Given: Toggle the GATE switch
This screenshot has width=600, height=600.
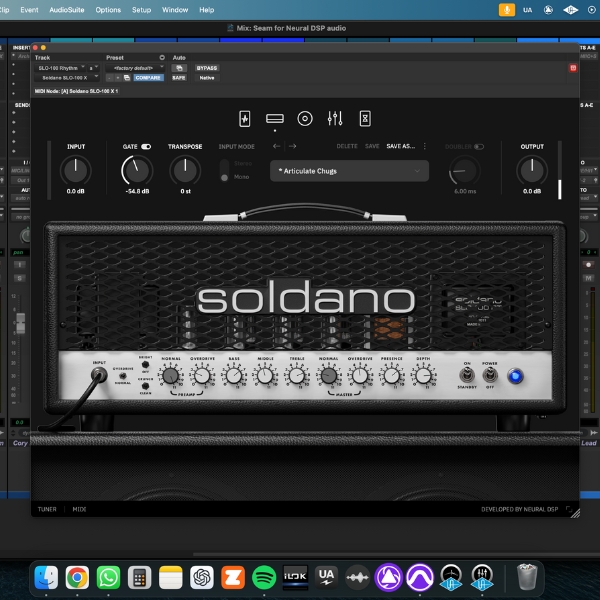Looking at the screenshot, I should [x=146, y=147].
